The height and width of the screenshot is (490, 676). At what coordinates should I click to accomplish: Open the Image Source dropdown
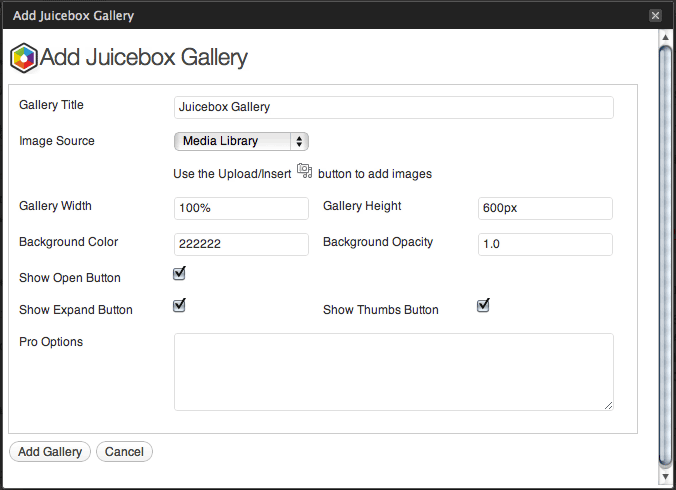click(x=241, y=141)
